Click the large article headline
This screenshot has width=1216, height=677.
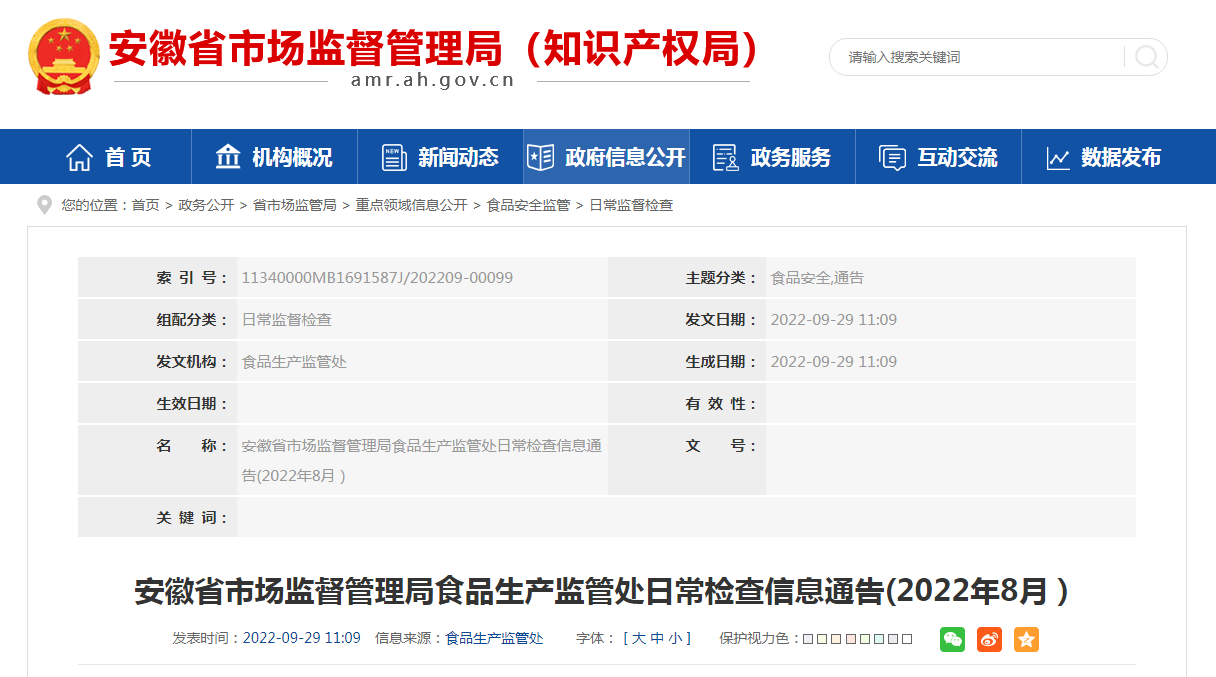coord(602,591)
